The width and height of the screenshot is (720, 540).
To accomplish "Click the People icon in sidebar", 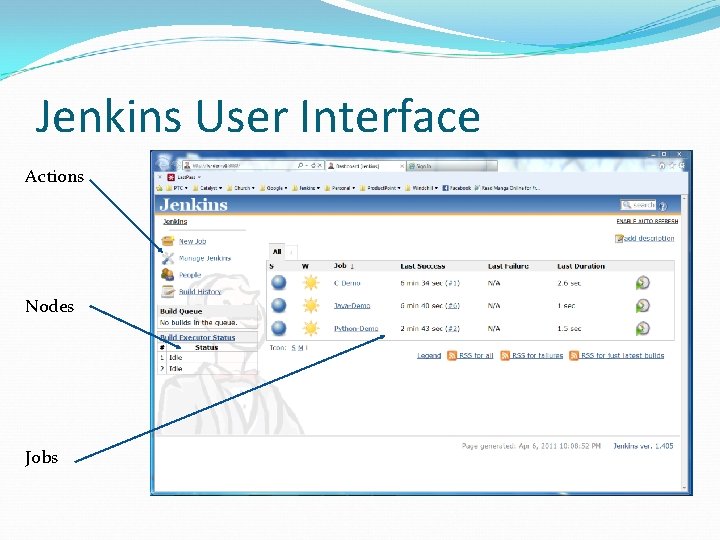I will tap(168, 275).
